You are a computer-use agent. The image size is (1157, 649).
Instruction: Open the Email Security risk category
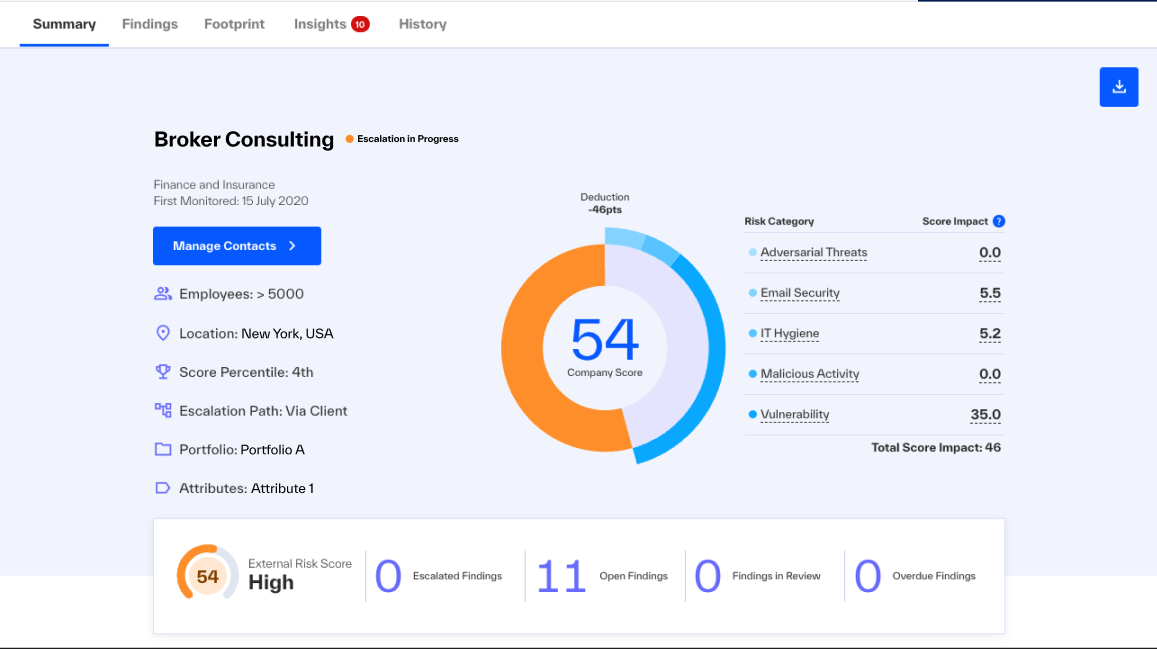pyautogui.click(x=800, y=293)
